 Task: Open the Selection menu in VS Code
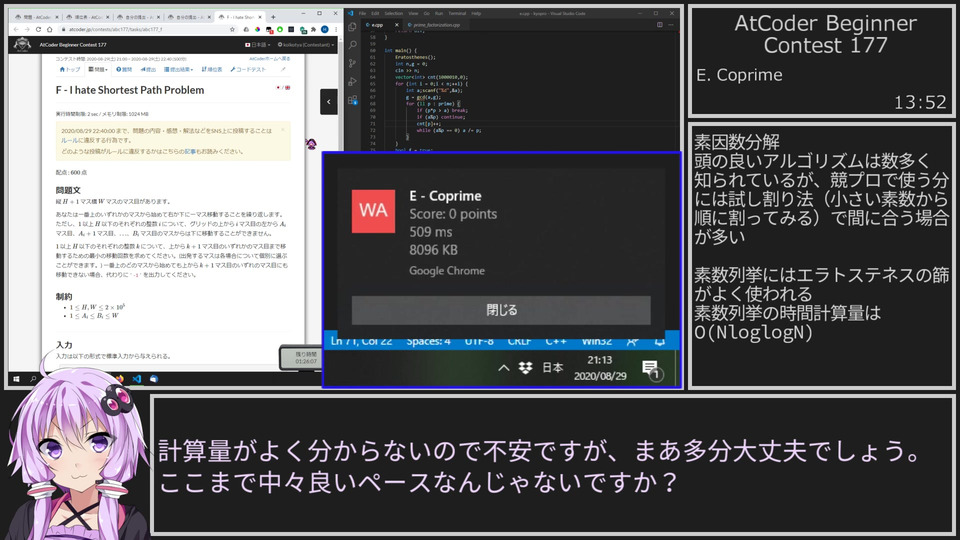tap(394, 13)
